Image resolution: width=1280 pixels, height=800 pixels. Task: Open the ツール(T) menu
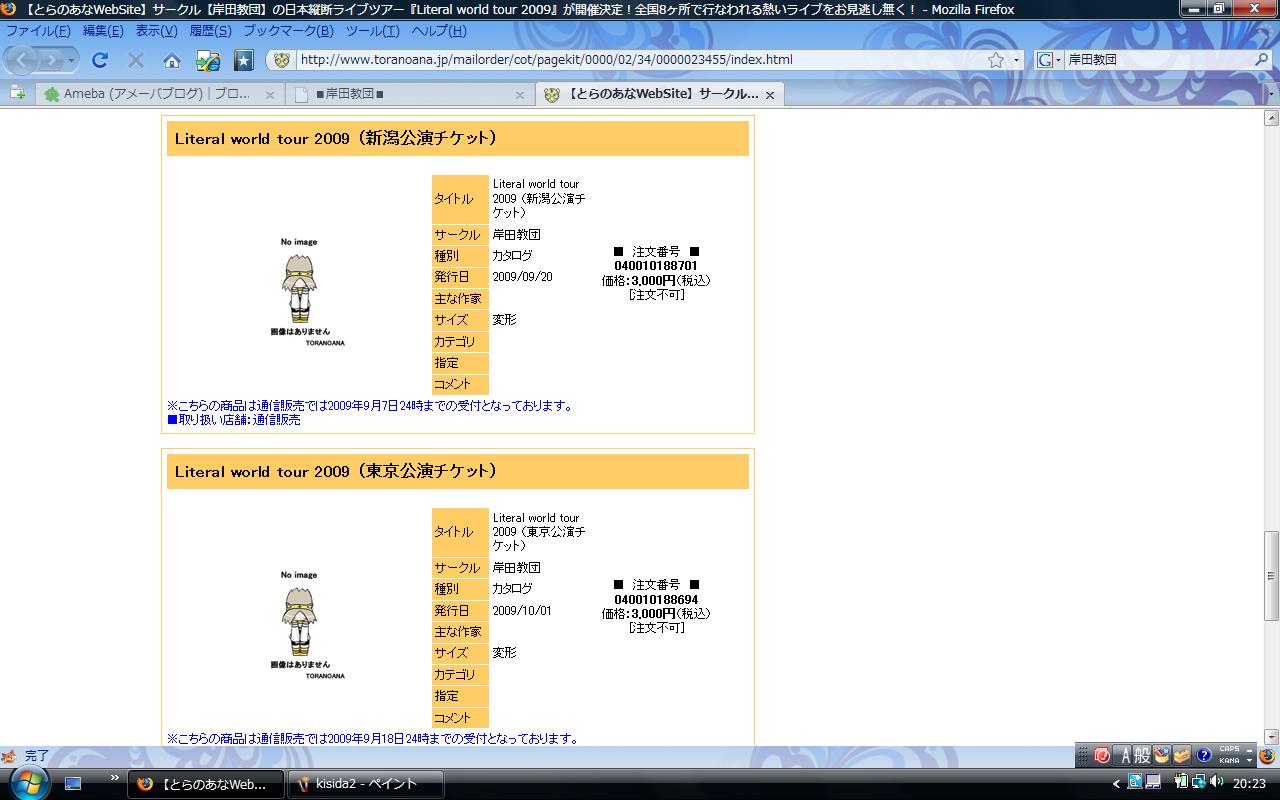click(372, 31)
